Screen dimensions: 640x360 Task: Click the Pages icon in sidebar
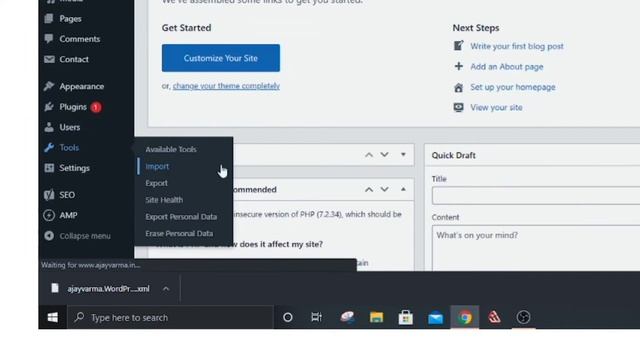click(x=49, y=18)
